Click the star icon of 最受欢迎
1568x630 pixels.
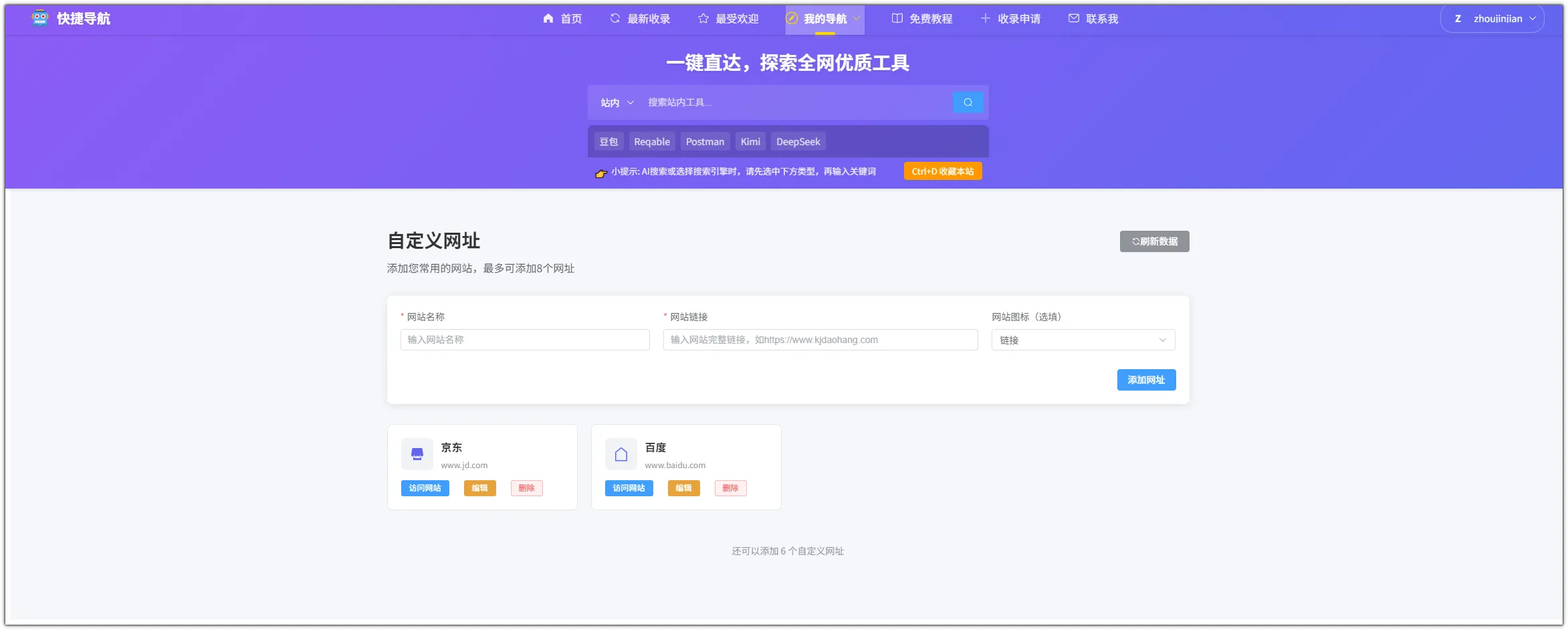click(x=703, y=19)
